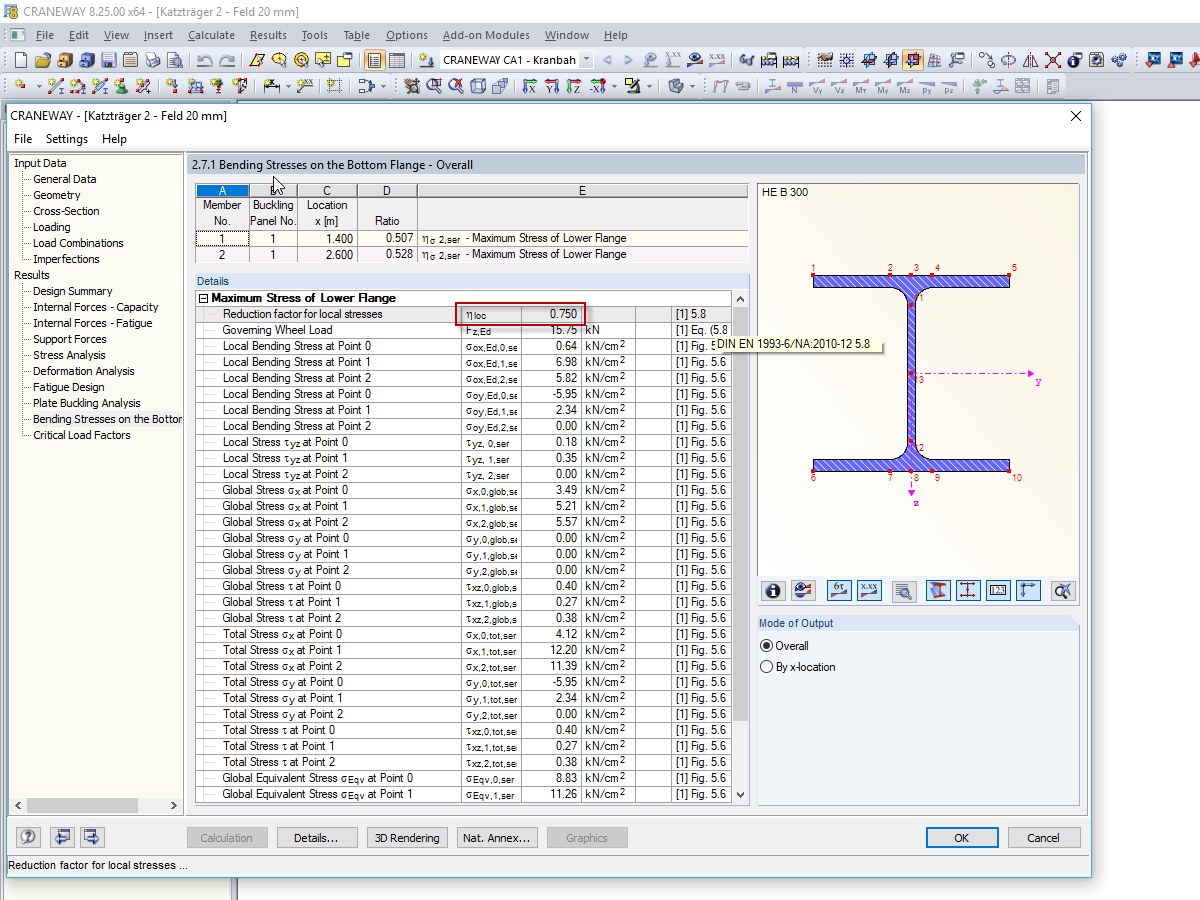This screenshot has width=1200, height=900.
Task: Select Design Summary tree item
Action: [x=72, y=291]
